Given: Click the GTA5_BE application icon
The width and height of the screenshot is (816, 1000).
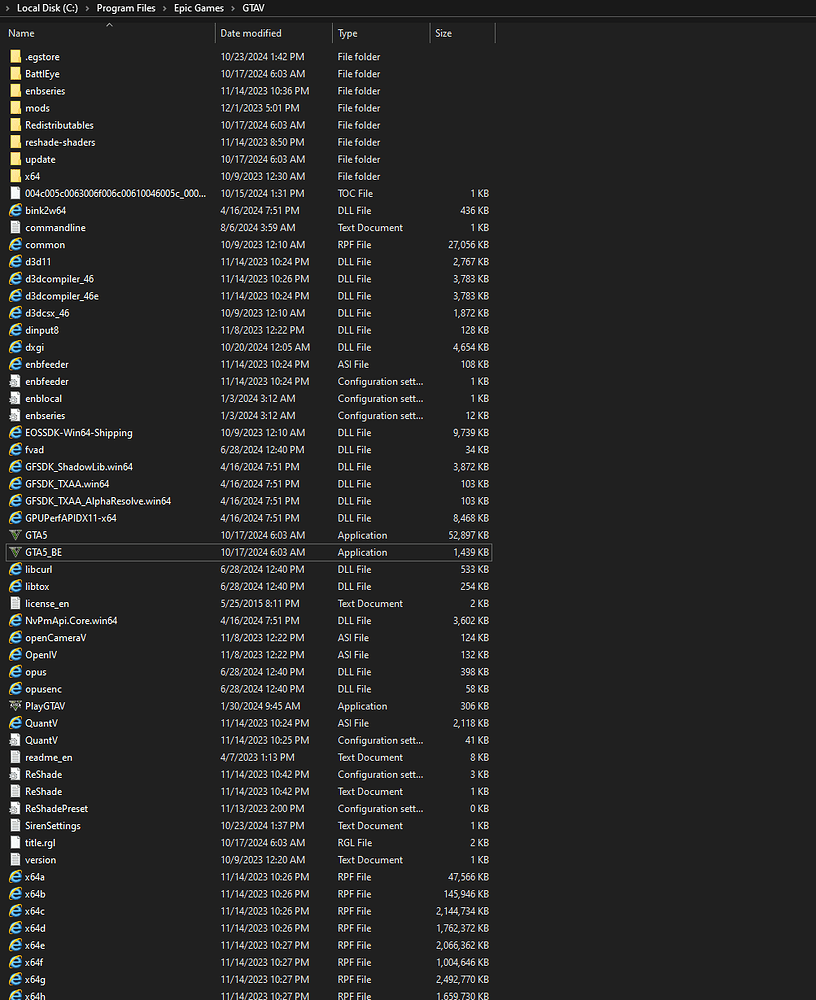Looking at the screenshot, I should (15, 552).
